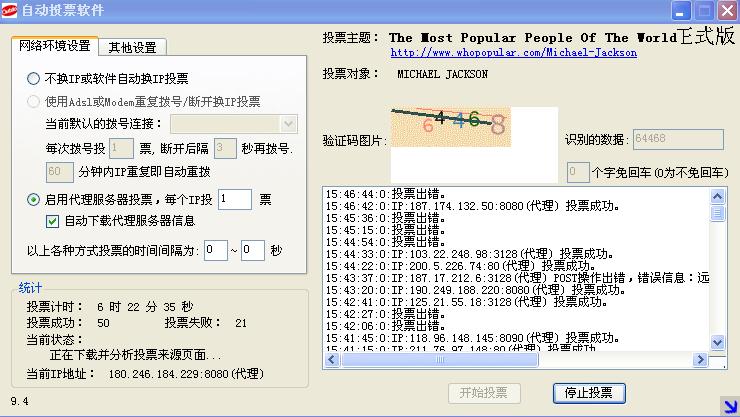Click the 个字免回车 number field
The height and width of the screenshot is (417, 740).
(578, 173)
